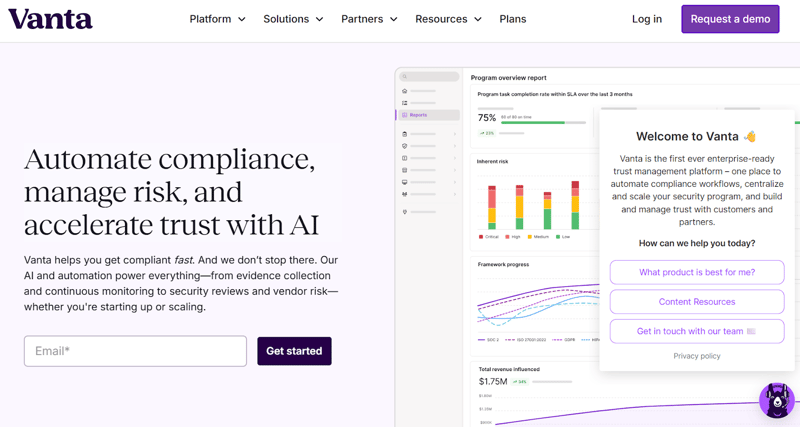Screen dimensions: 800x427
Task: Click the search icon in dashboard sidebar
Action: click(x=405, y=77)
